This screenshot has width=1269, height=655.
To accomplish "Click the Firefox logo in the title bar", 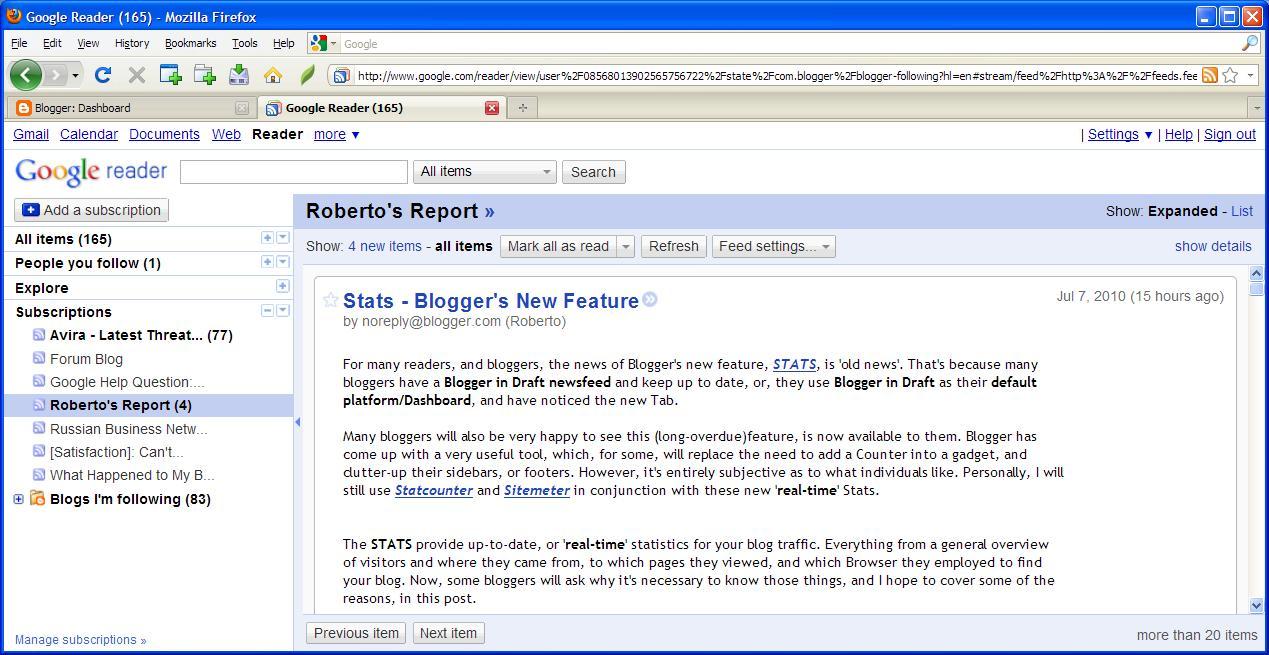I will pos(13,16).
